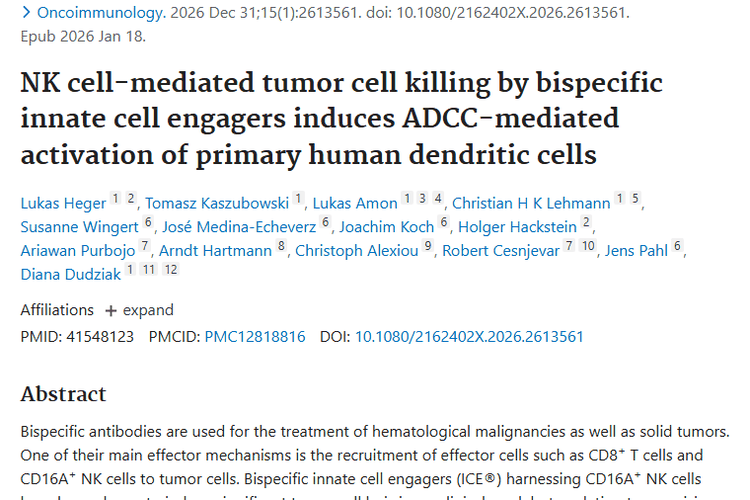Image resolution: width=750 pixels, height=500 pixels.
Task: Expand the Affiliations section
Action: 139,310
